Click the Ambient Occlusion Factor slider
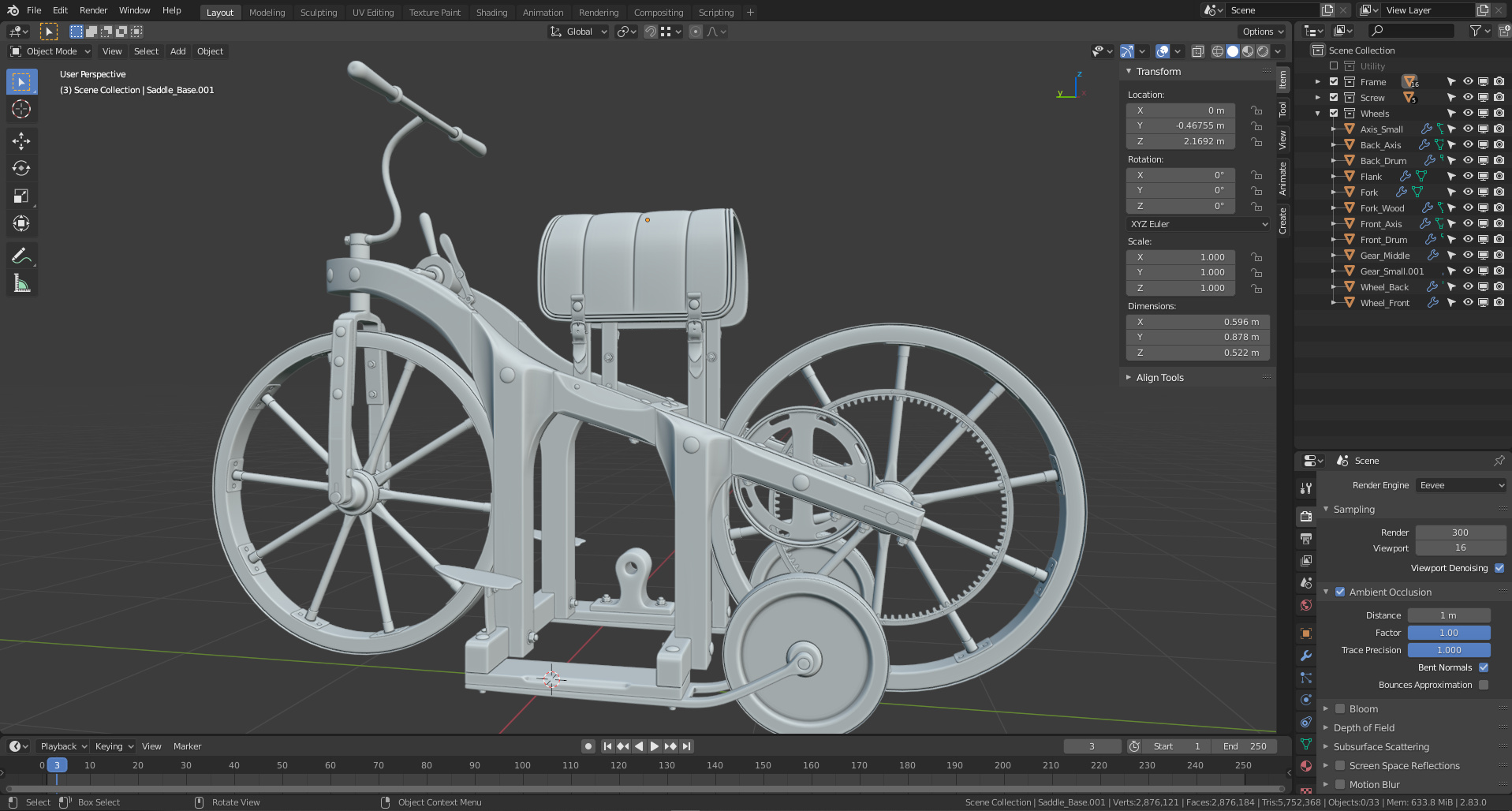 (1449, 633)
